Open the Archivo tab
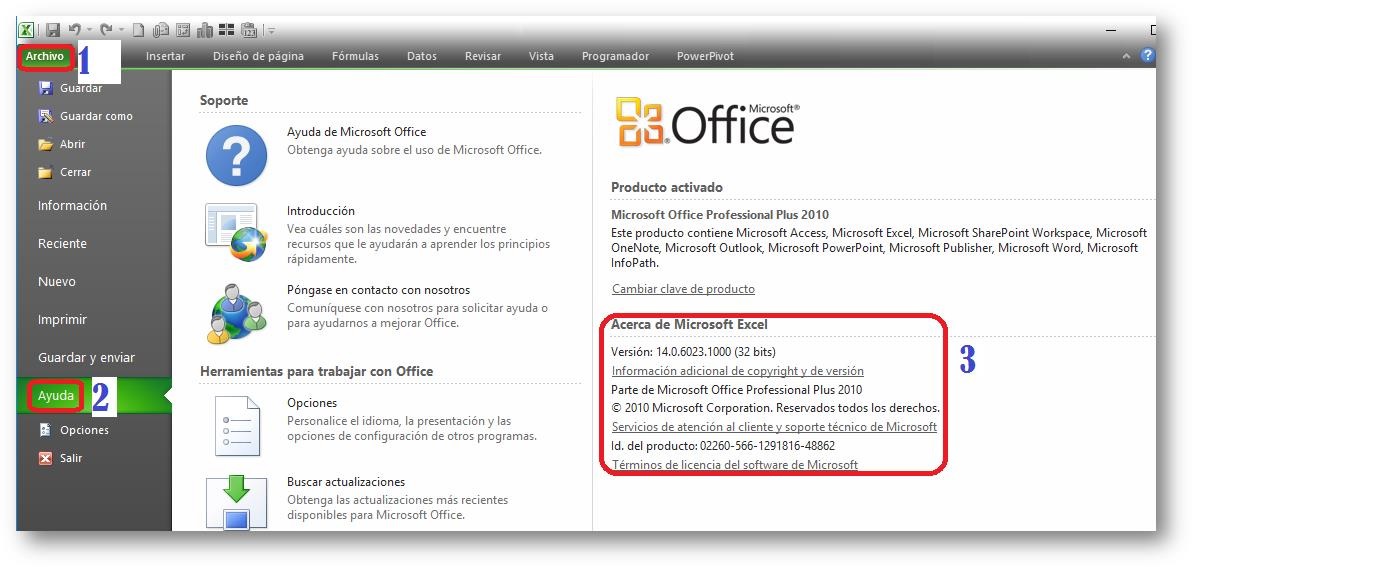Viewport: 1390px width, 567px height. (x=45, y=57)
